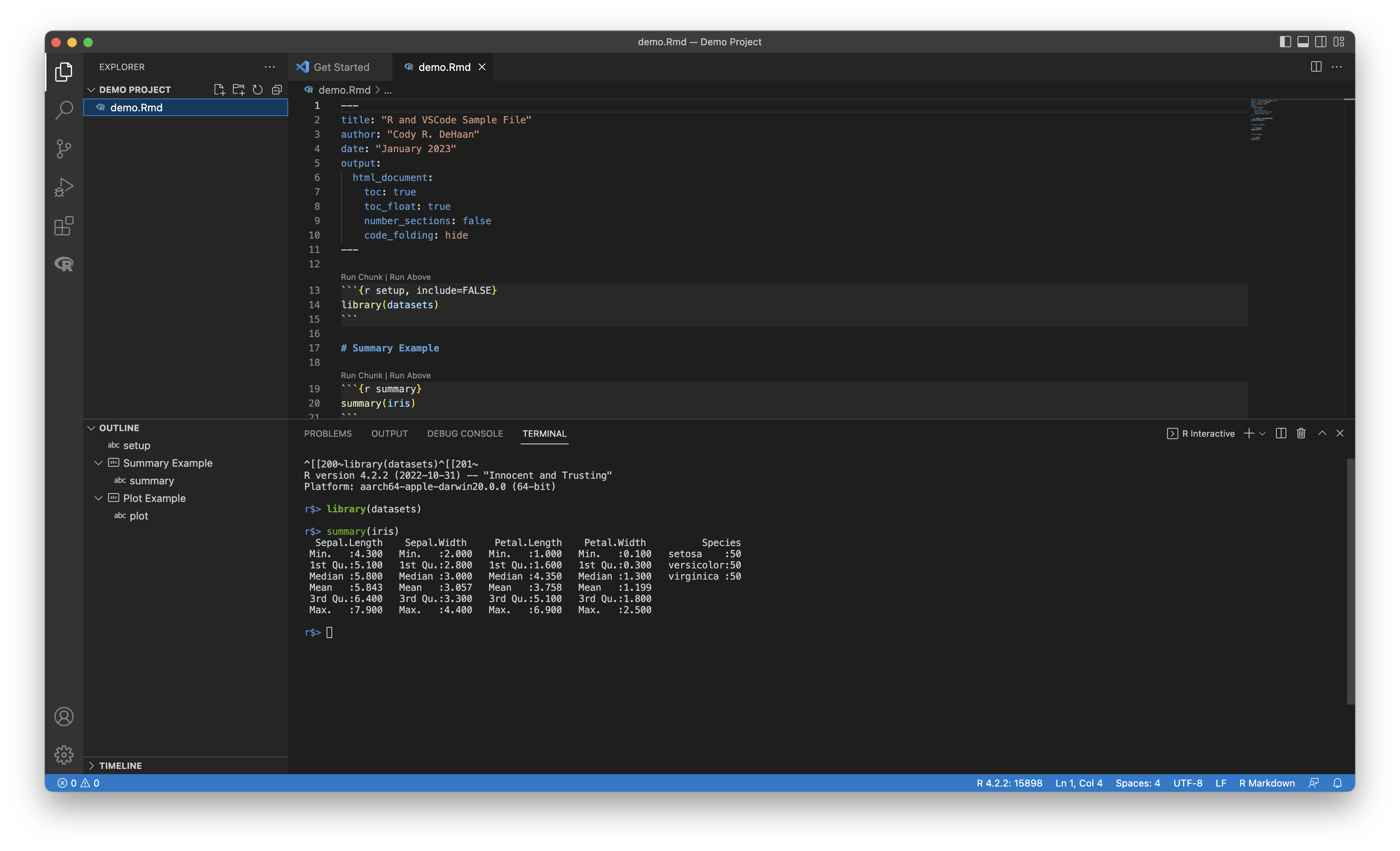Image resolution: width=1400 pixels, height=851 pixels.
Task: Expand the TIMELINE section
Action: 120,765
